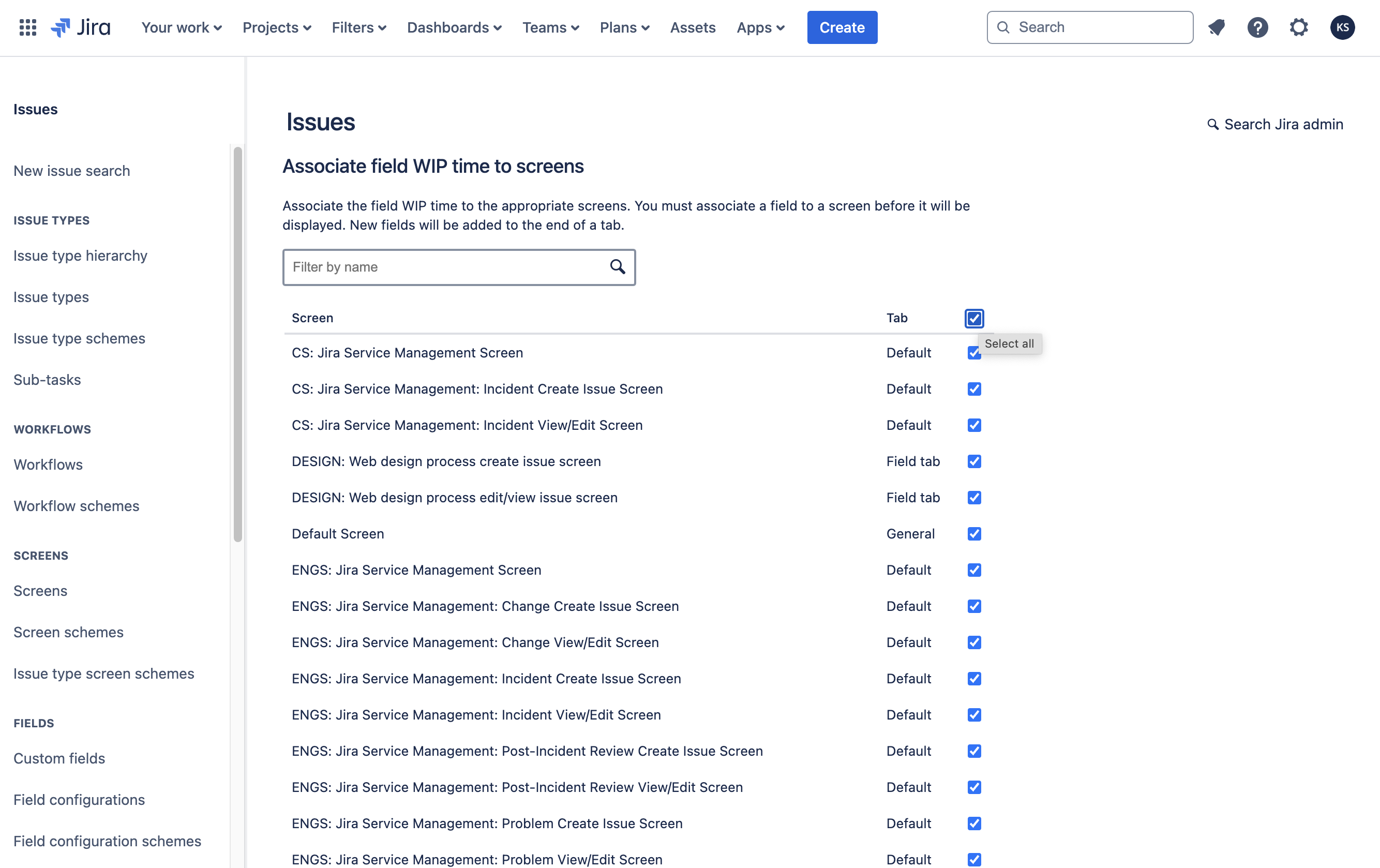
Task: Open the notifications bell icon
Action: [1216, 27]
